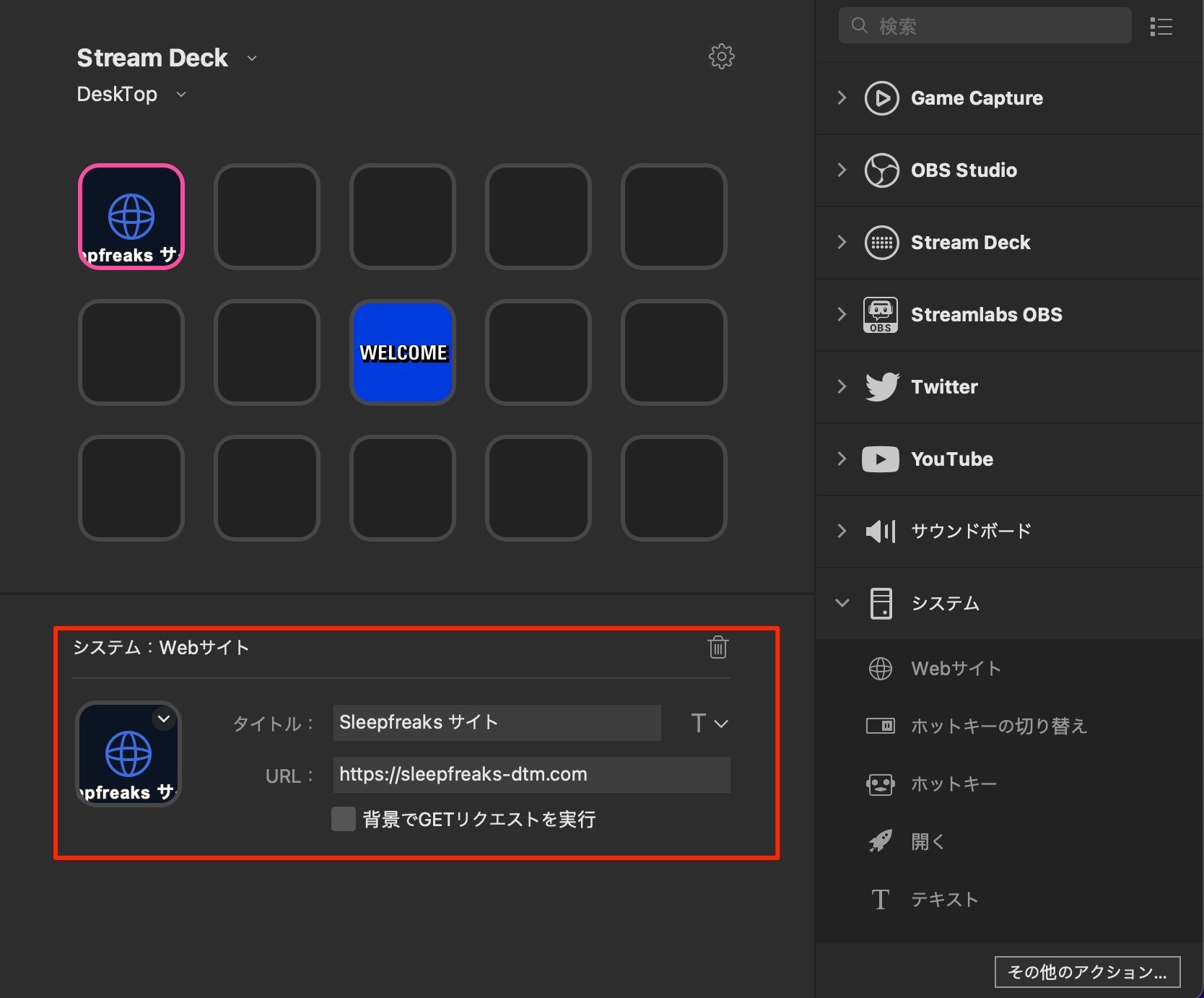Viewport: 1204px width, 998px height.
Task: Enable 背景でGETリクエストを実行 checkbox
Action: (x=343, y=819)
